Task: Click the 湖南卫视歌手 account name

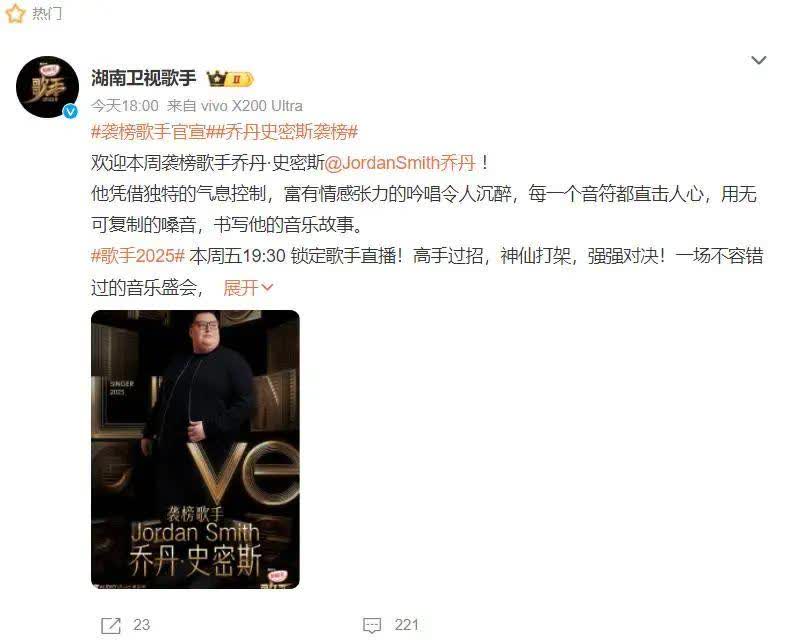Action: [143, 78]
